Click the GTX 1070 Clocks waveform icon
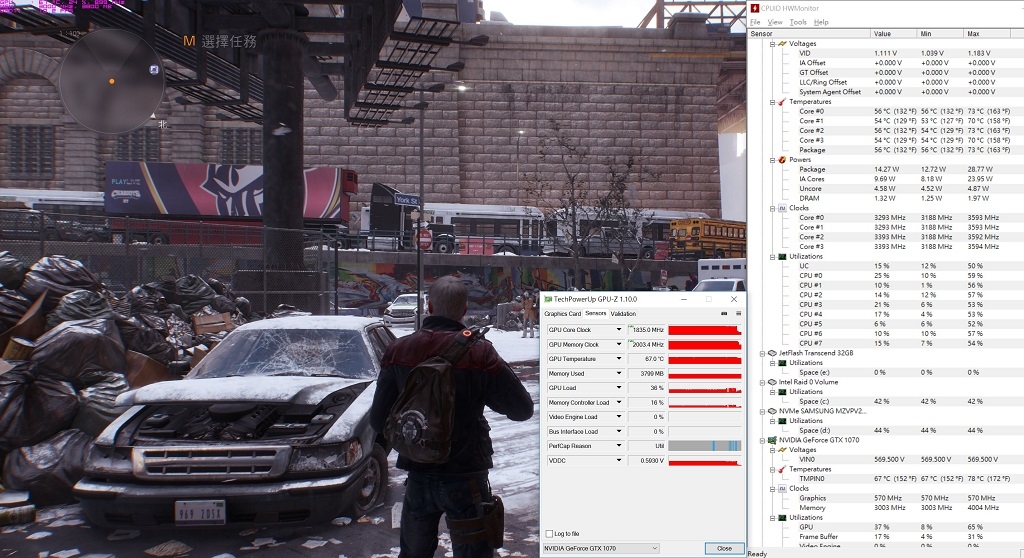This screenshot has width=1024, height=558. coord(782,489)
